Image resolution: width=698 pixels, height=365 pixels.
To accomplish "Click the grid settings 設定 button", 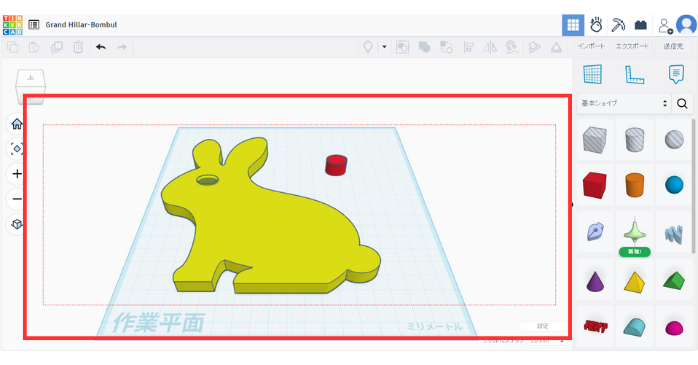I will pos(543,326).
